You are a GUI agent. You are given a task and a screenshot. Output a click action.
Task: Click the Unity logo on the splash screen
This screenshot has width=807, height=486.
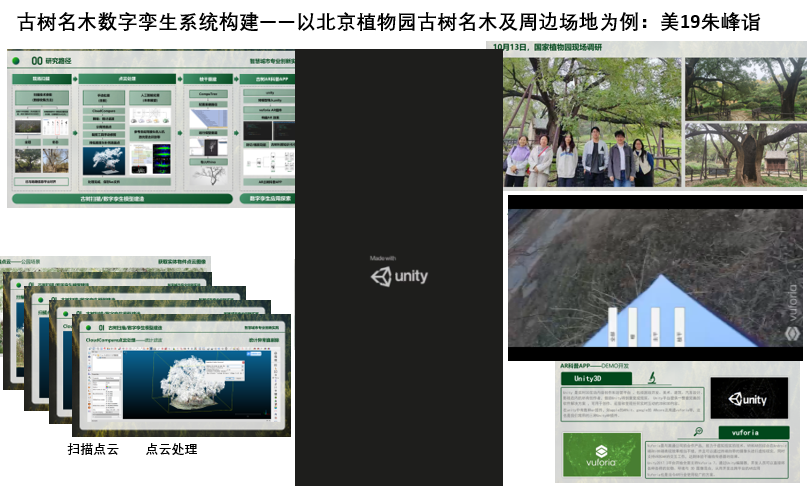pyautogui.click(x=398, y=276)
